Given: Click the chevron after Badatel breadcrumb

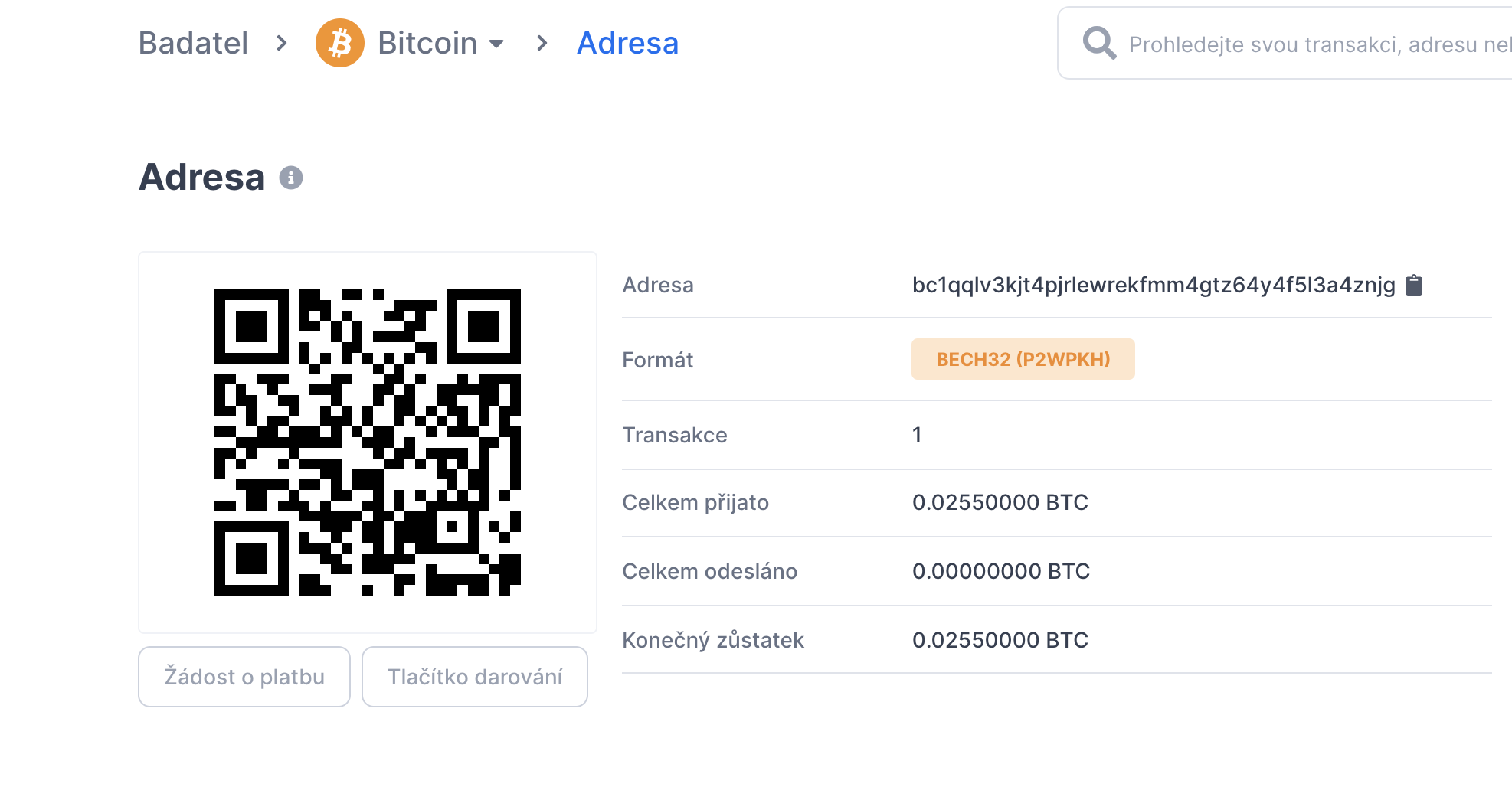Looking at the screenshot, I should coord(282,43).
